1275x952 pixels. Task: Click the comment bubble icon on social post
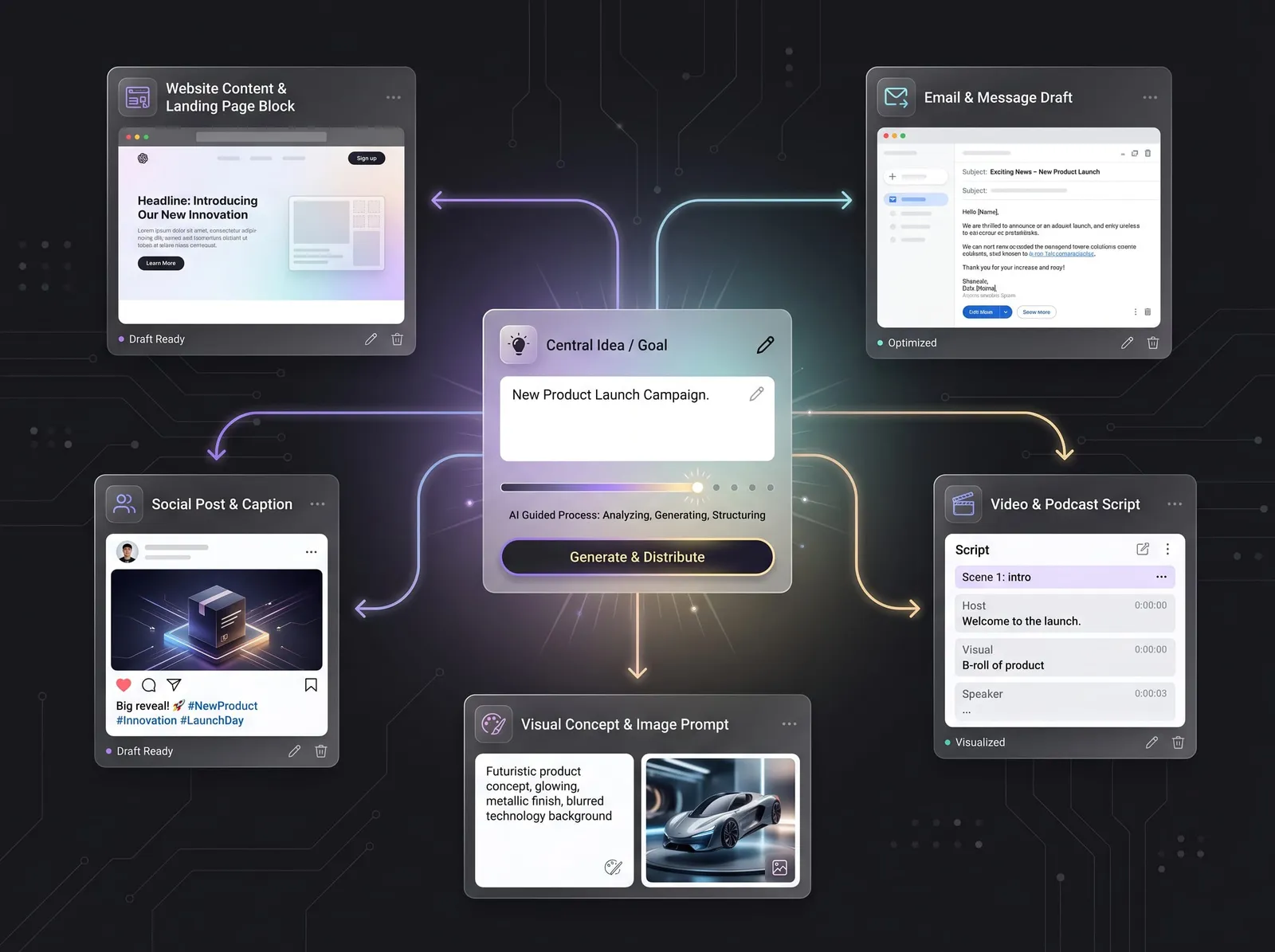point(149,685)
